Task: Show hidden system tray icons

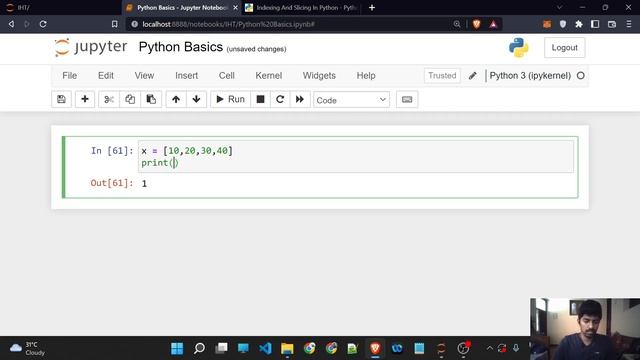Action: click(x=489, y=348)
